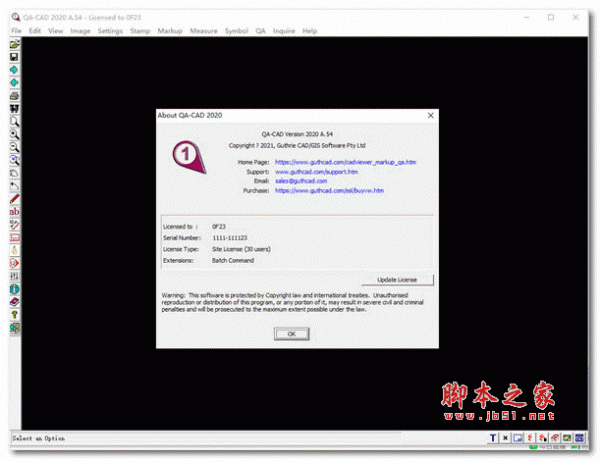Click the Save floppy disk icon
Image resolution: width=600 pixels, height=461 pixels.
click(x=15, y=57)
